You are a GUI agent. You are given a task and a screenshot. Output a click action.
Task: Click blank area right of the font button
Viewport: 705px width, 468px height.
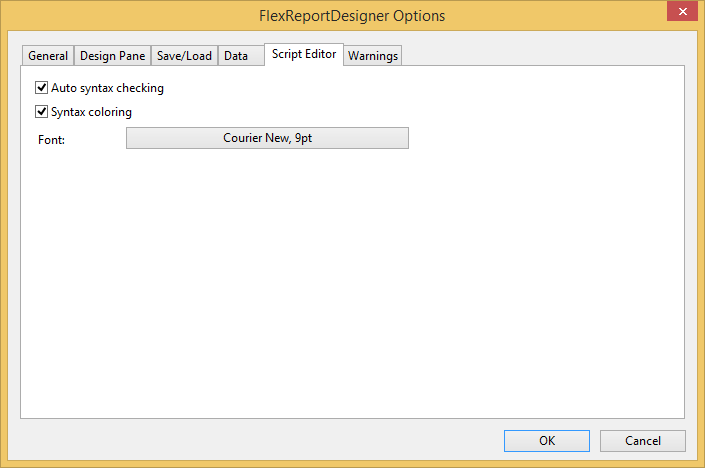[540, 138]
